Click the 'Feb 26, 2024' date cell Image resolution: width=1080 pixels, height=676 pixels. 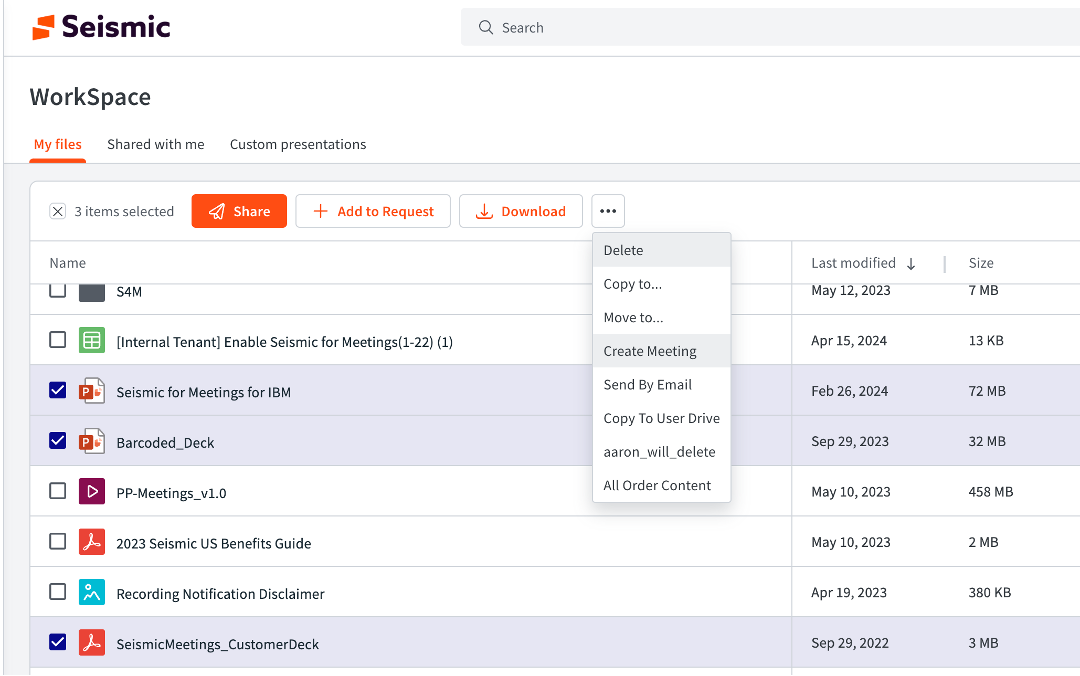pyautogui.click(x=849, y=391)
